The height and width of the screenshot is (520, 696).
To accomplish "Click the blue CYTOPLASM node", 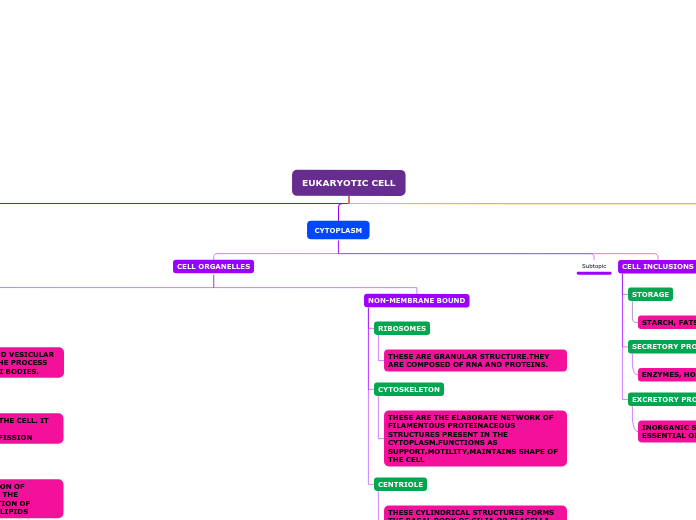I will [338, 230].
